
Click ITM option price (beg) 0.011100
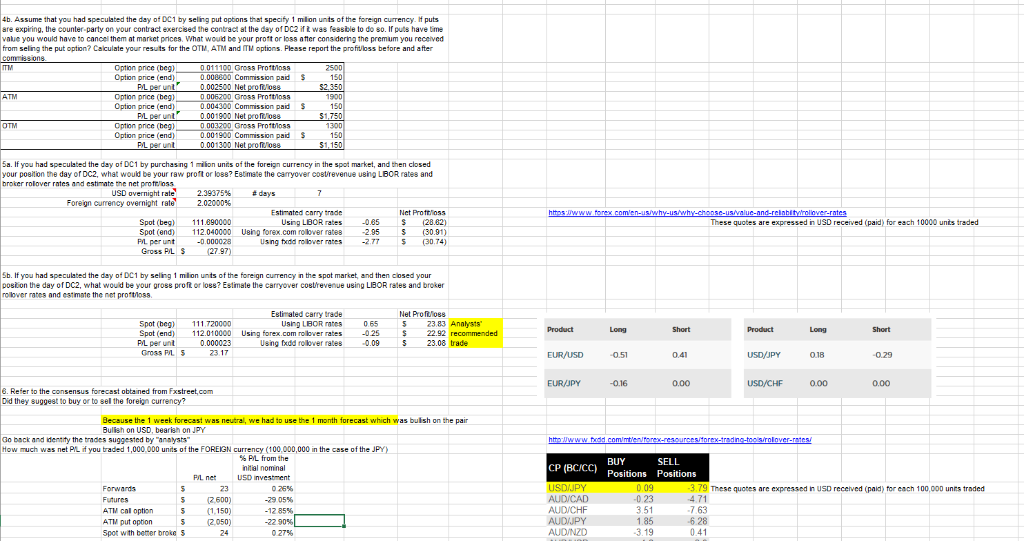click(x=204, y=67)
